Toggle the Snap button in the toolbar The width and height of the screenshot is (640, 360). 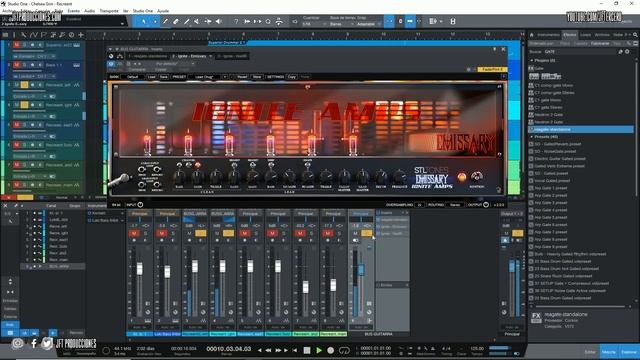[x=389, y=21]
